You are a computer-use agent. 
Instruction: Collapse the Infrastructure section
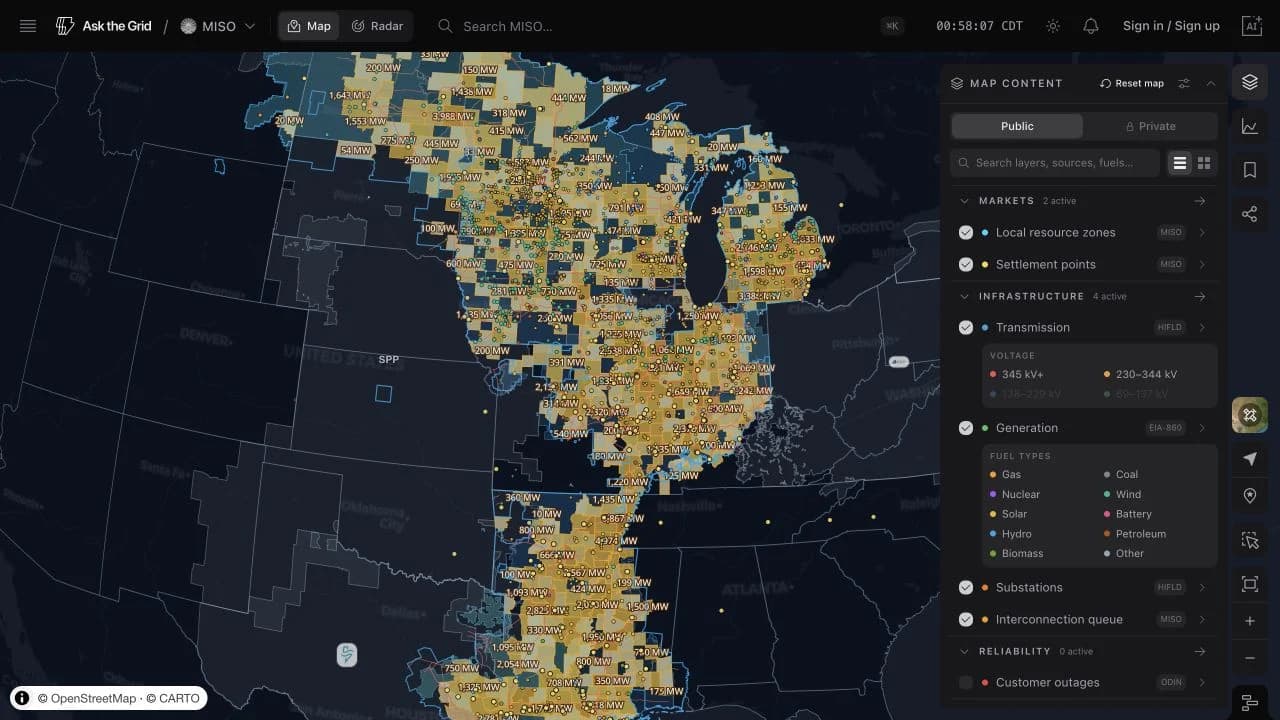click(965, 296)
